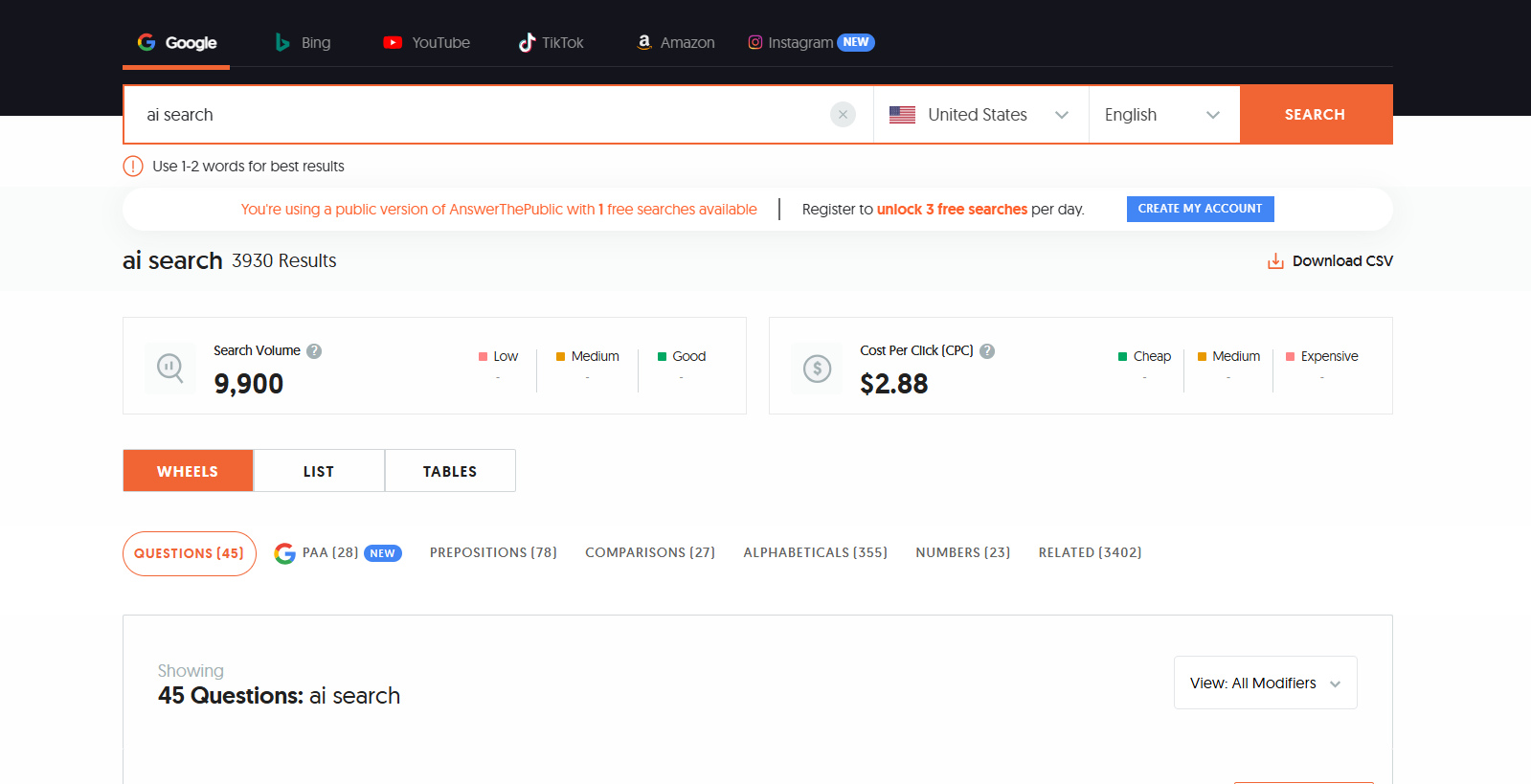Switch to the Amazon source tab
The height and width of the screenshot is (784, 1531).
pyautogui.click(x=676, y=43)
